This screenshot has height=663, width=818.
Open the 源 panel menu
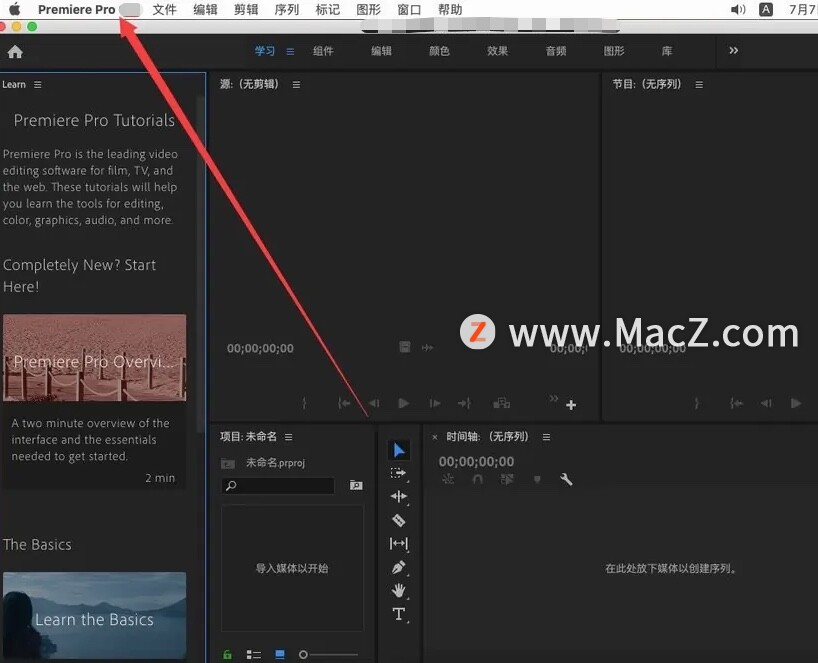pyautogui.click(x=296, y=85)
